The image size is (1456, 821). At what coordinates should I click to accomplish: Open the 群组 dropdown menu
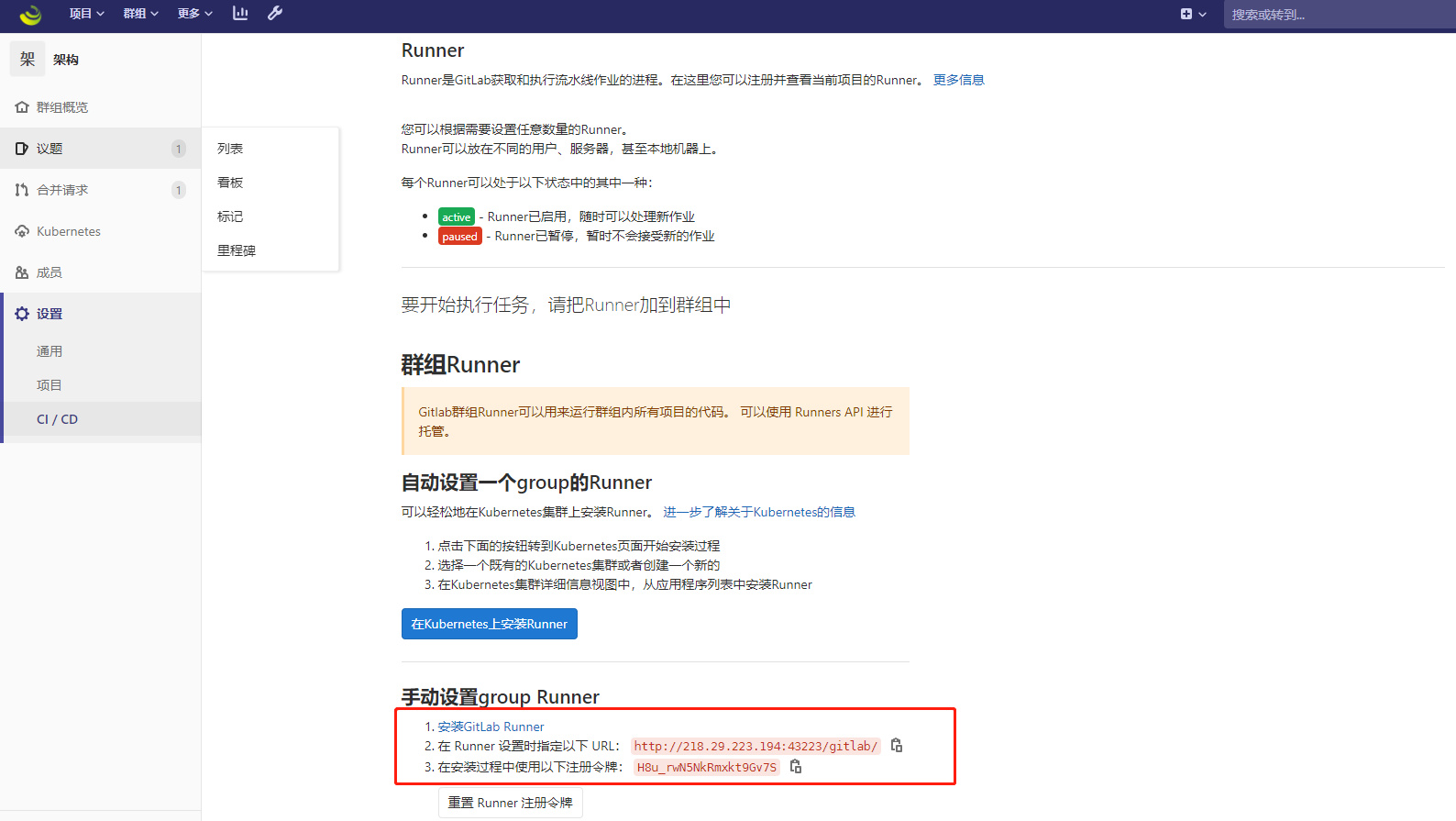pos(140,14)
